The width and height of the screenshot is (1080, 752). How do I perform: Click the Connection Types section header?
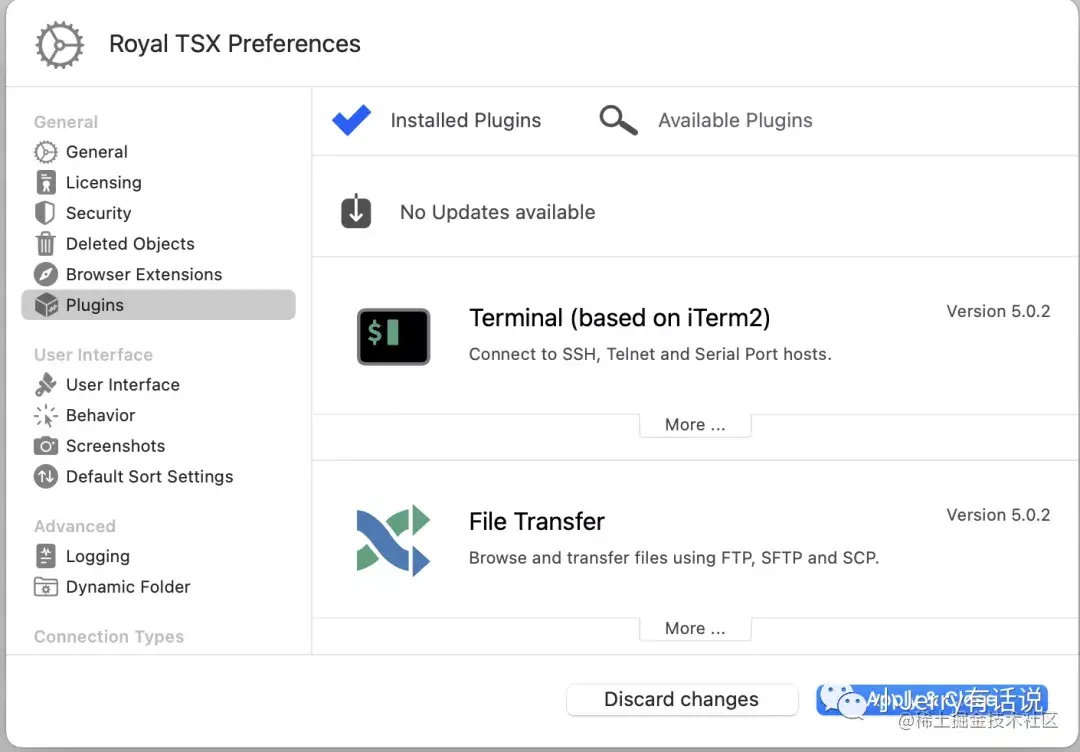click(109, 637)
